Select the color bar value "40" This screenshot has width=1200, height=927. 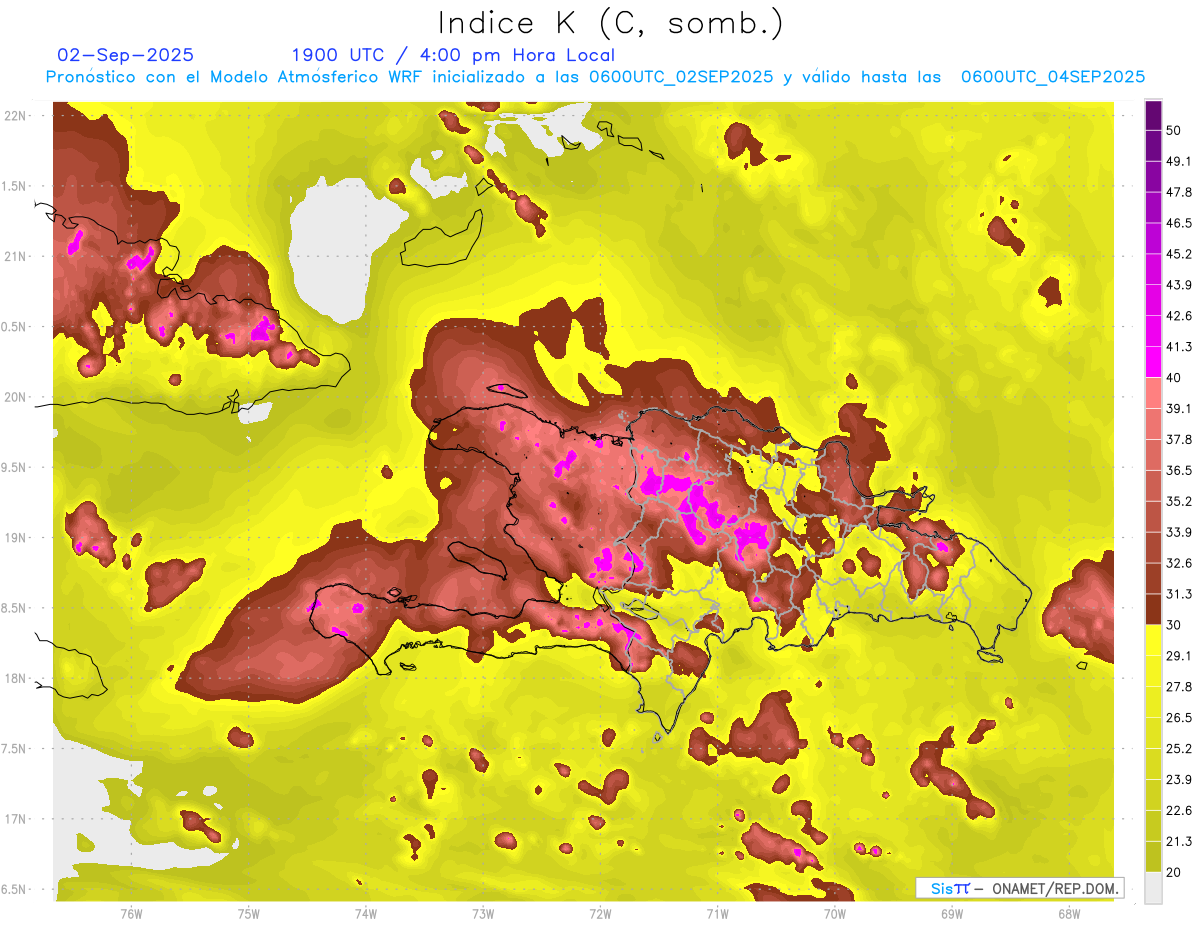(x=1175, y=377)
